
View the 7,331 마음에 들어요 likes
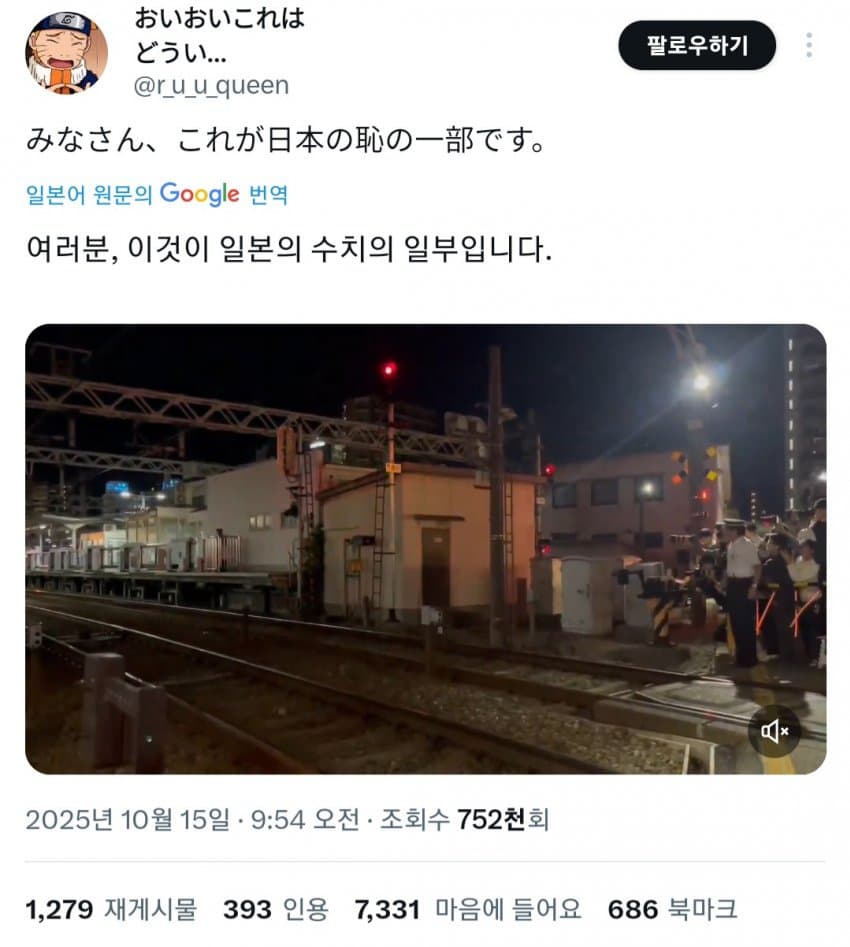[468, 910]
